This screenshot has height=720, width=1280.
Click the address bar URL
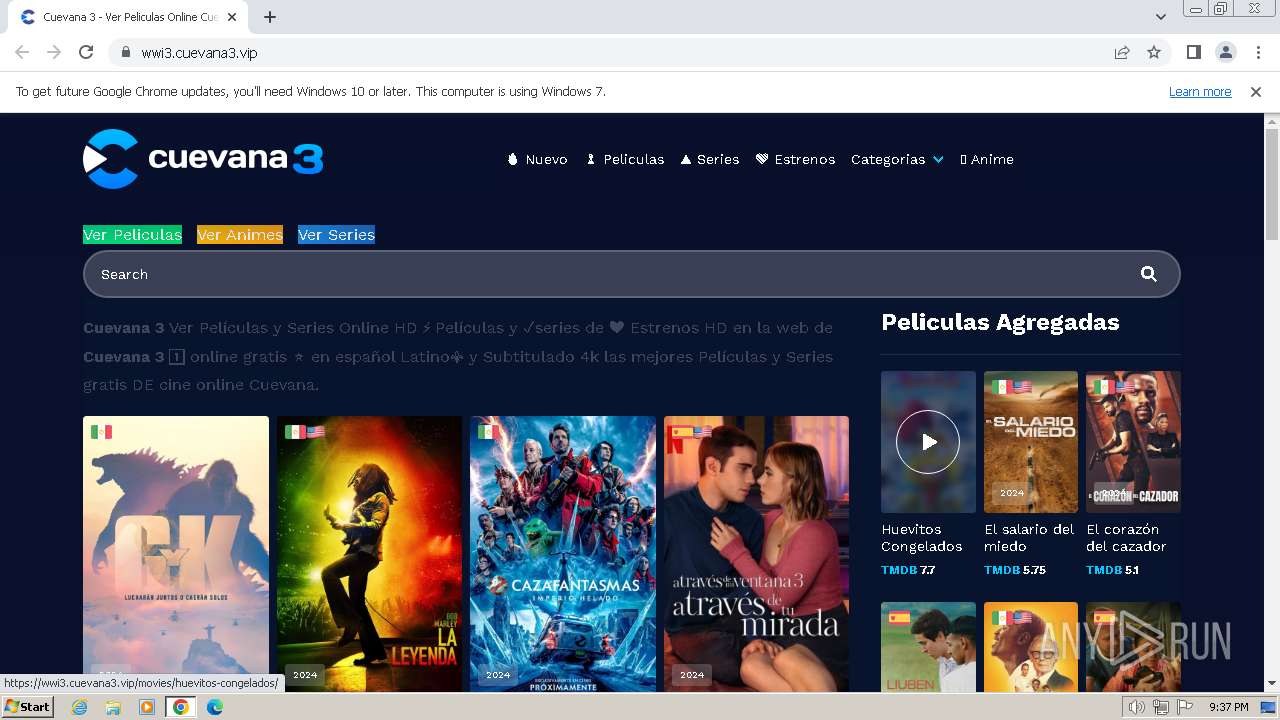coord(199,52)
